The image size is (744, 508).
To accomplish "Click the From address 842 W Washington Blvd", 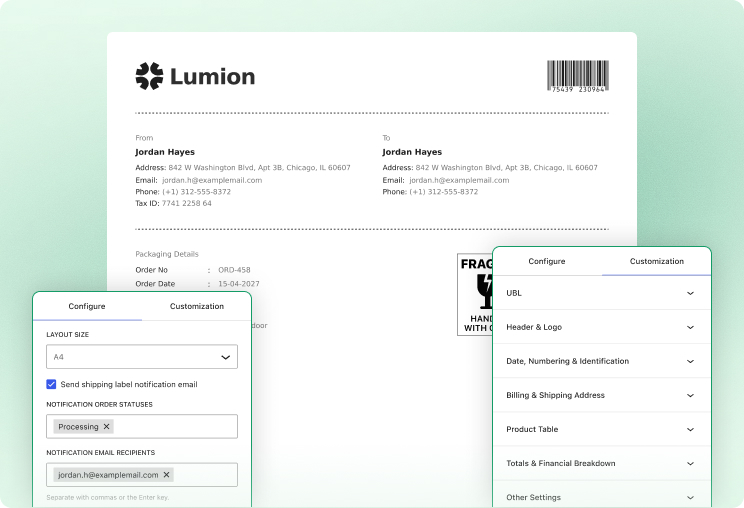I will (x=260, y=167).
